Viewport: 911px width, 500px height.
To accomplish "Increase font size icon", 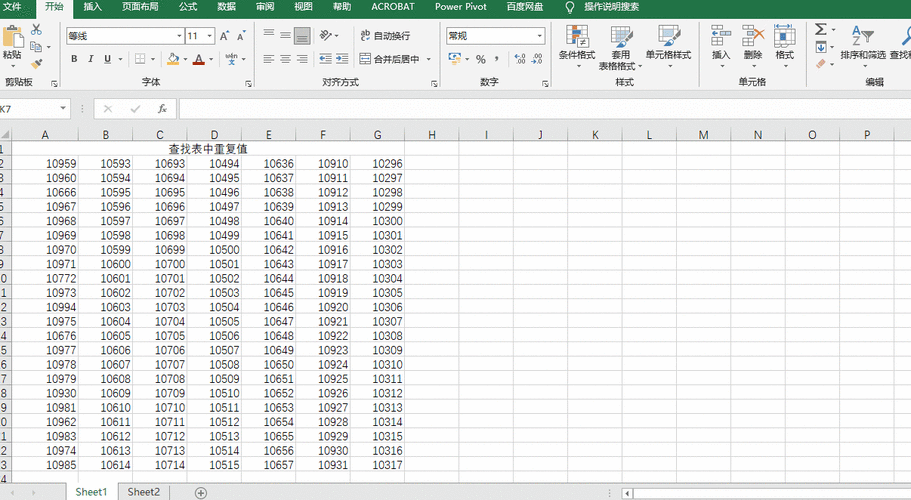I will coord(224,36).
